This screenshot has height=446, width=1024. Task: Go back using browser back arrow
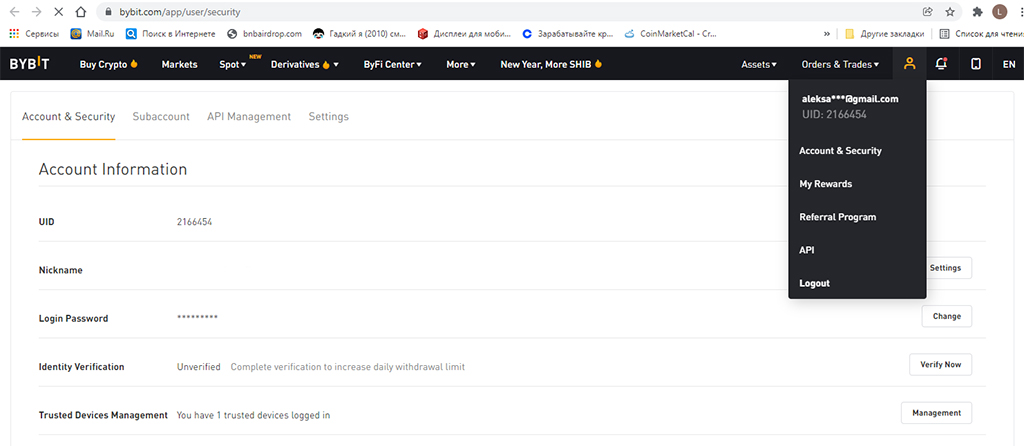coord(14,12)
